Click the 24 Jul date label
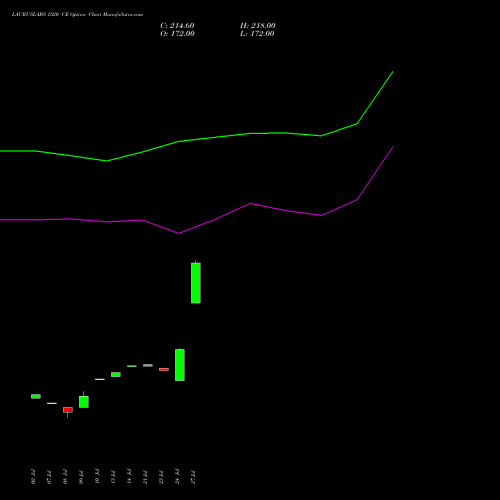Screen dimensions: 500x500 click(177, 477)
